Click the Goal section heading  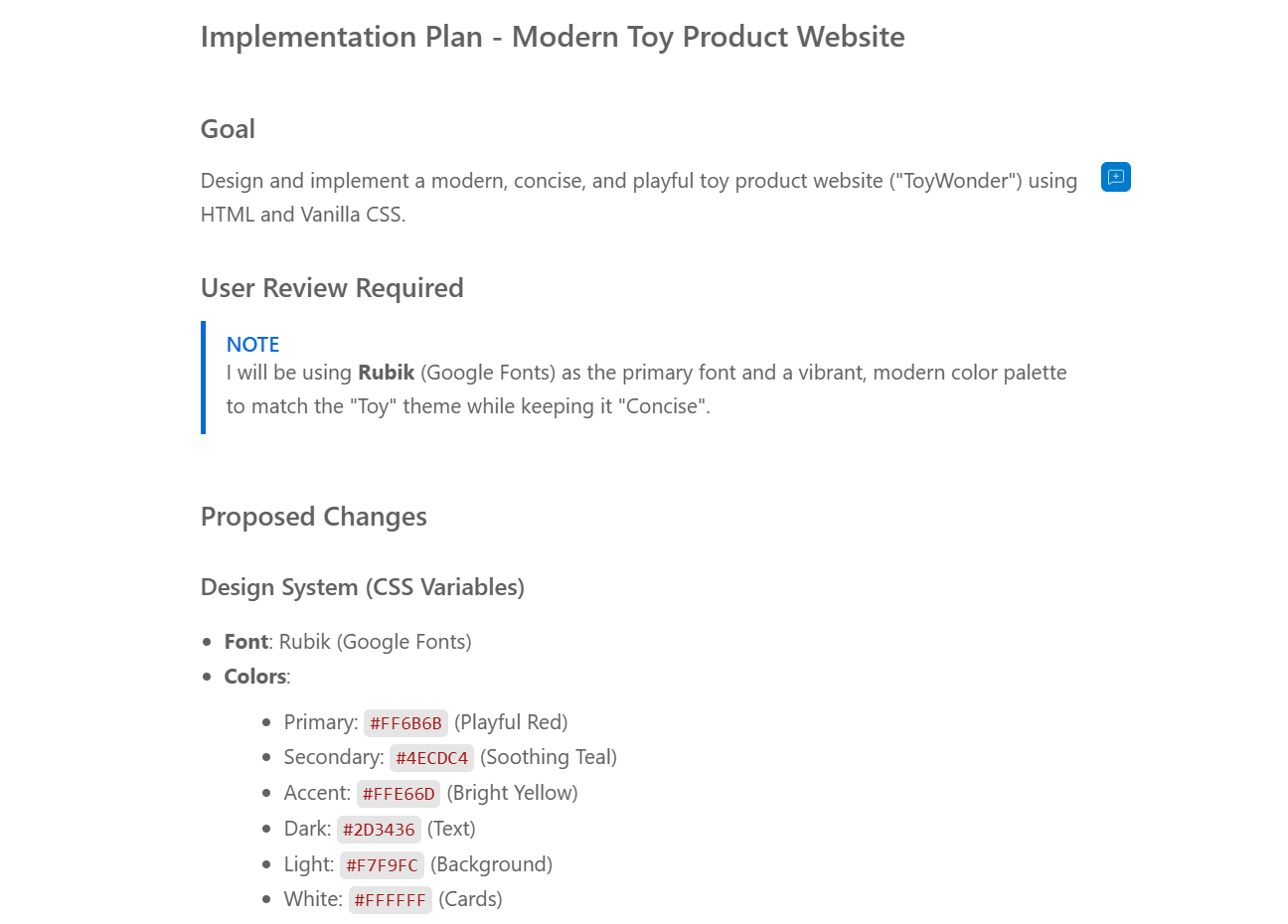(228, 129)
